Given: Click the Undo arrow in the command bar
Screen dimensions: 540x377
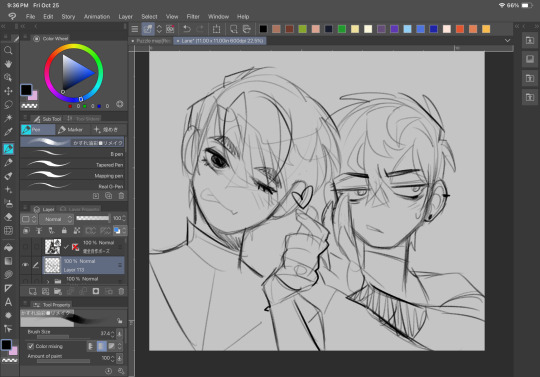Looking at the screenshot, I should coord(187,29).
